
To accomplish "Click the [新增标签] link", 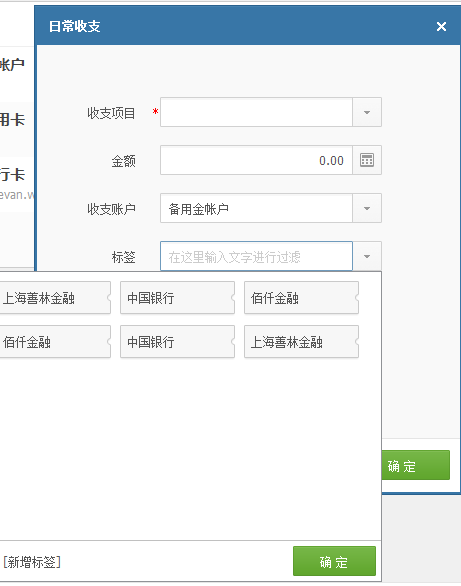I will pos(32,562).
